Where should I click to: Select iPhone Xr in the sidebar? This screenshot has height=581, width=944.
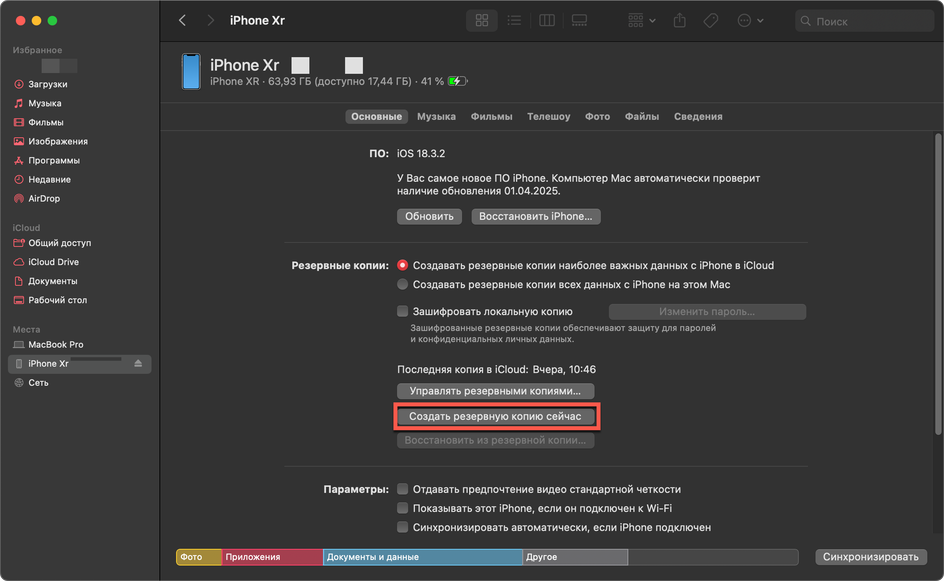[80, 364]
